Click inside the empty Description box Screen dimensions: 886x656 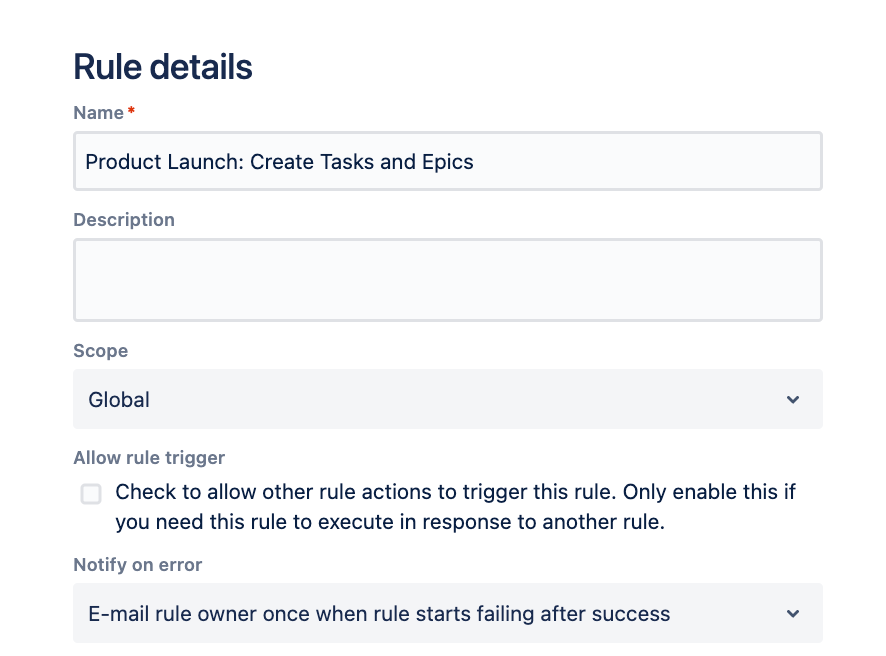(x=447, y=280)
